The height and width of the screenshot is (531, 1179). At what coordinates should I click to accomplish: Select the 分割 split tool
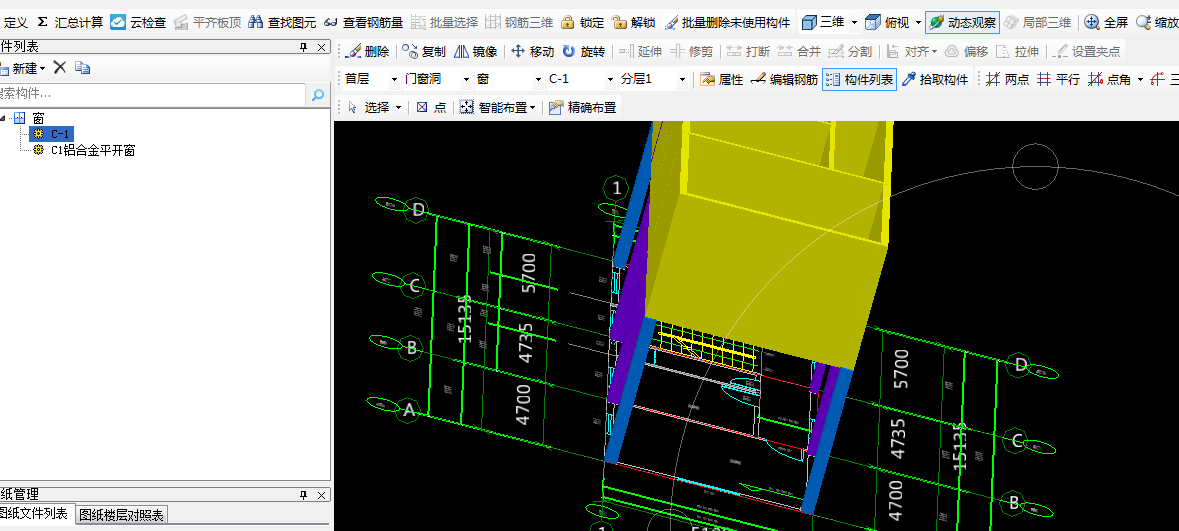coord(850,52)
